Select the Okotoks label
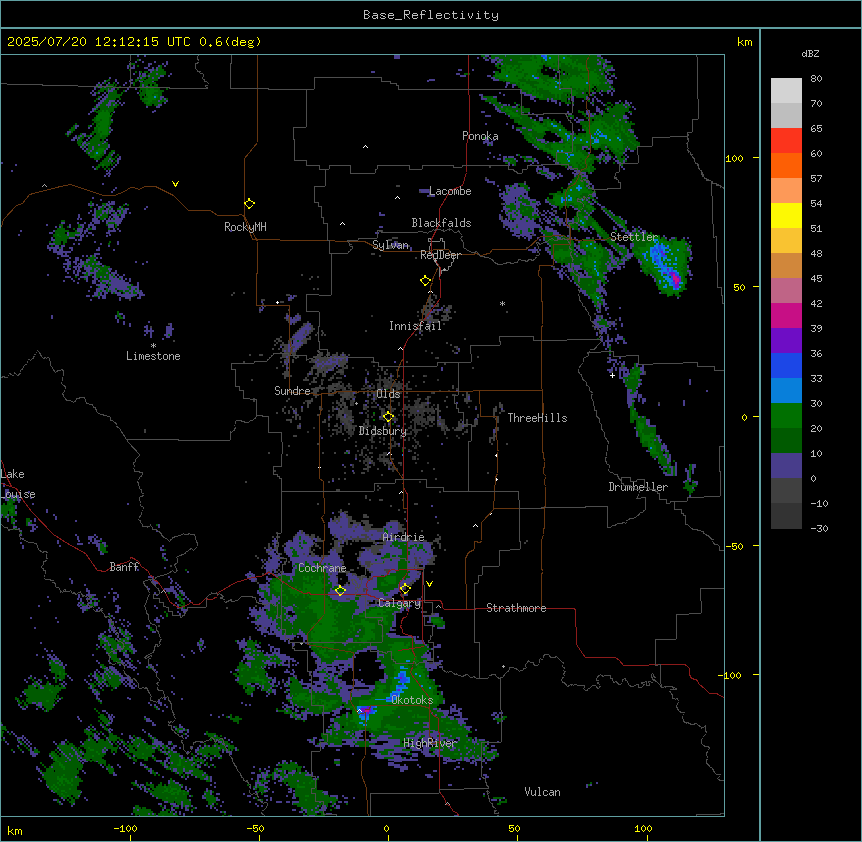This screenshot has height=842, width=862. pyautogui.click(x=412, y=700)
